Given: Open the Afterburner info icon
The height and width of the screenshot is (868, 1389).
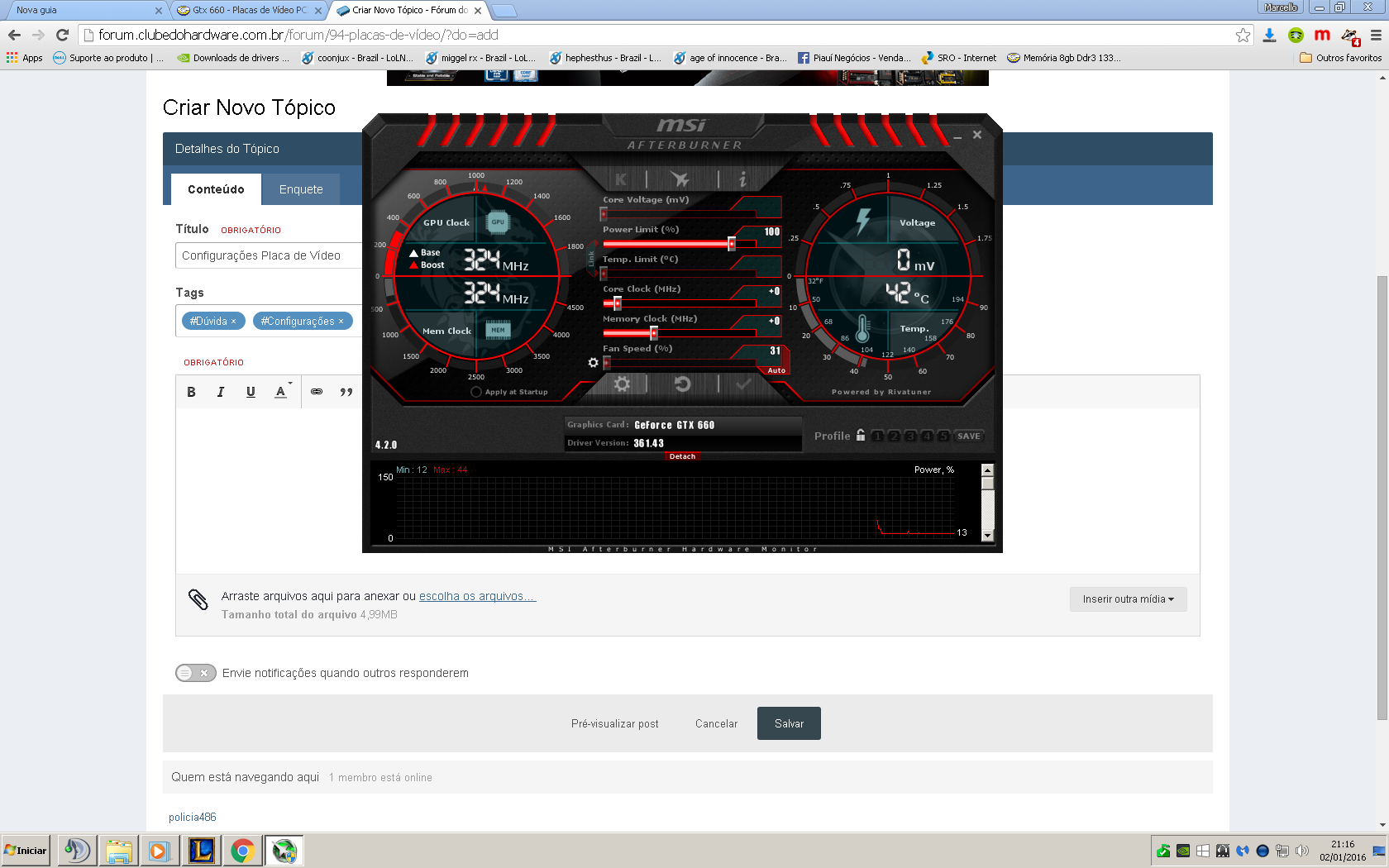Looking at the screenshot, I should [x=742, y=179].
